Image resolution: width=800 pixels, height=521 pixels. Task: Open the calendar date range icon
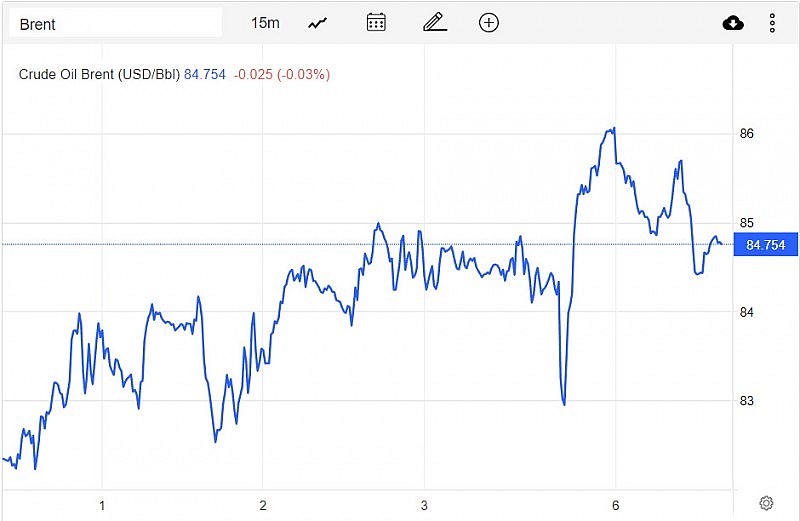pos(376,23)
